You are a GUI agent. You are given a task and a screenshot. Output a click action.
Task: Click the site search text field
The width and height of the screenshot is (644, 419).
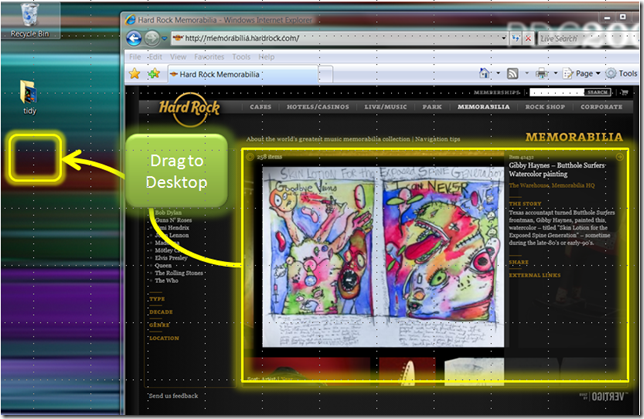(557, 92)
